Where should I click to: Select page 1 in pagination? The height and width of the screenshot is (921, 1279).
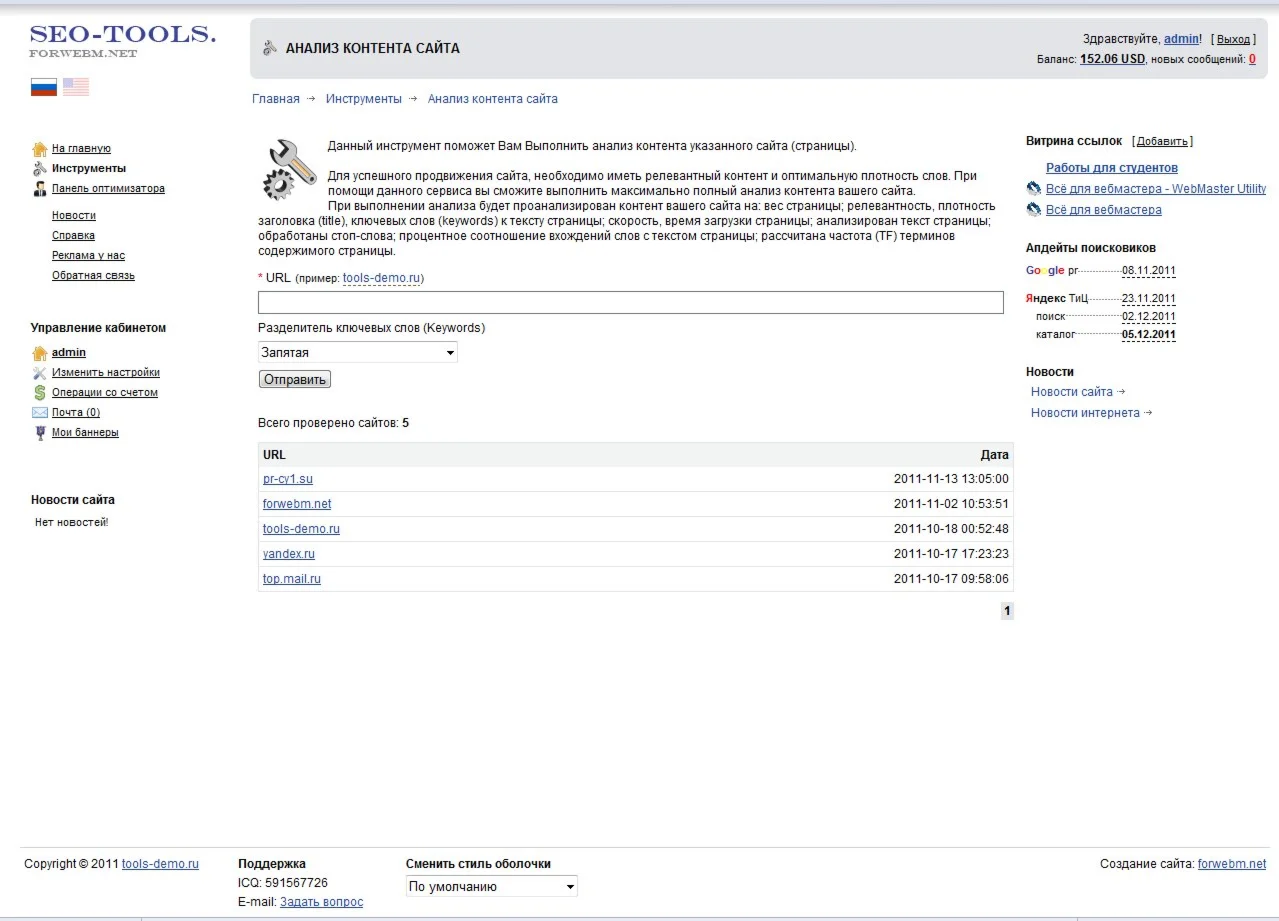coord(1007,611)
